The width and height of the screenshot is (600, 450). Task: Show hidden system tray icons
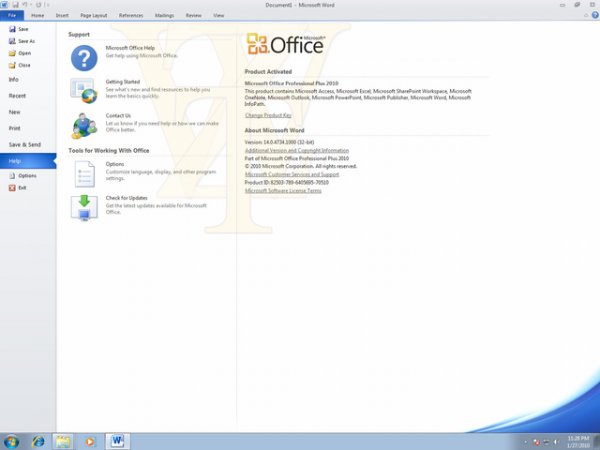point(526,441)
